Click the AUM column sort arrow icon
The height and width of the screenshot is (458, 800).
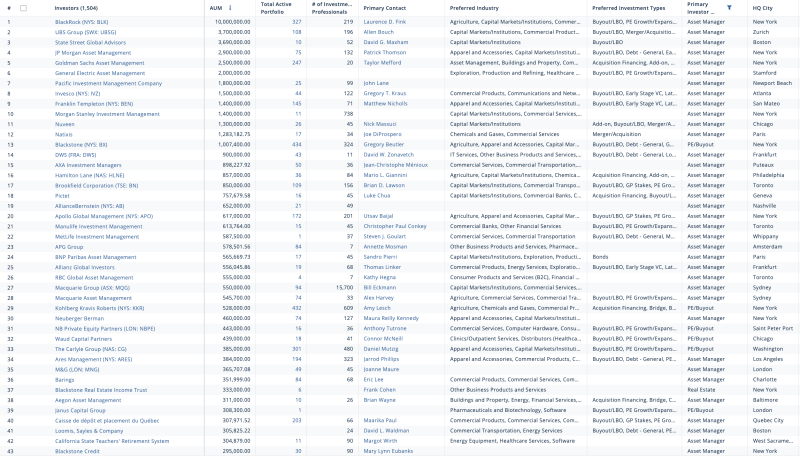[x=230, y=8]
